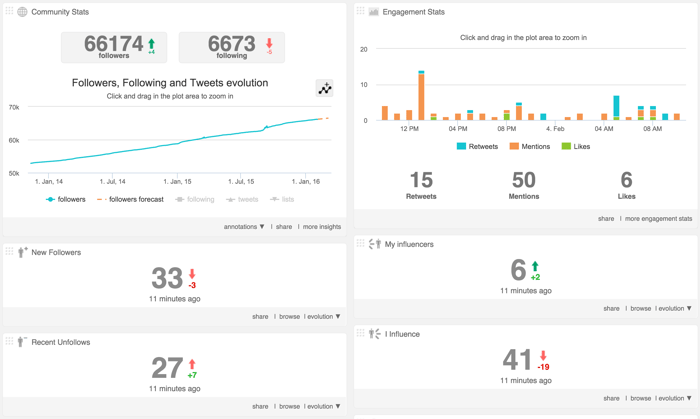Expand evolution in My influencers widget
The image size is (700, 419).
click(x=674, y=309)
